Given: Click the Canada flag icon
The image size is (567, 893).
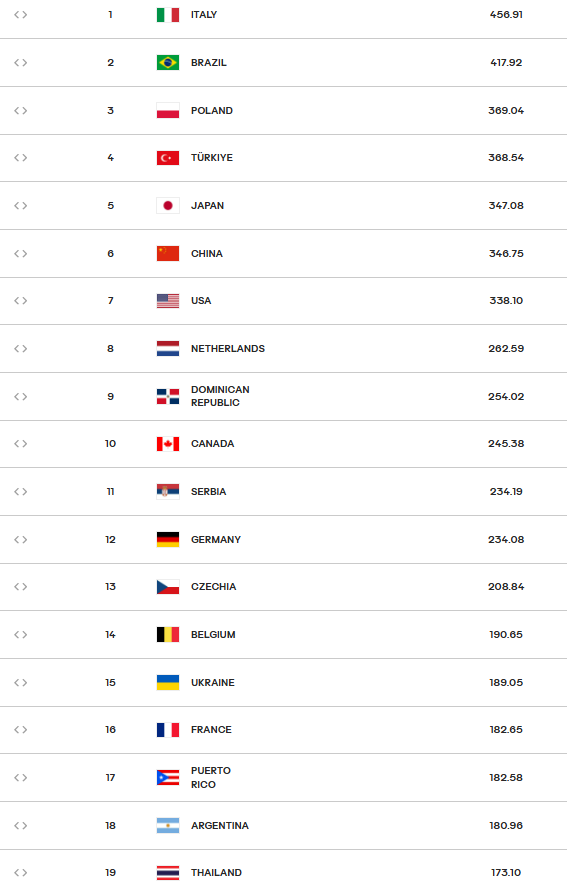Looking at the screenshot, I should click(168, 444).
